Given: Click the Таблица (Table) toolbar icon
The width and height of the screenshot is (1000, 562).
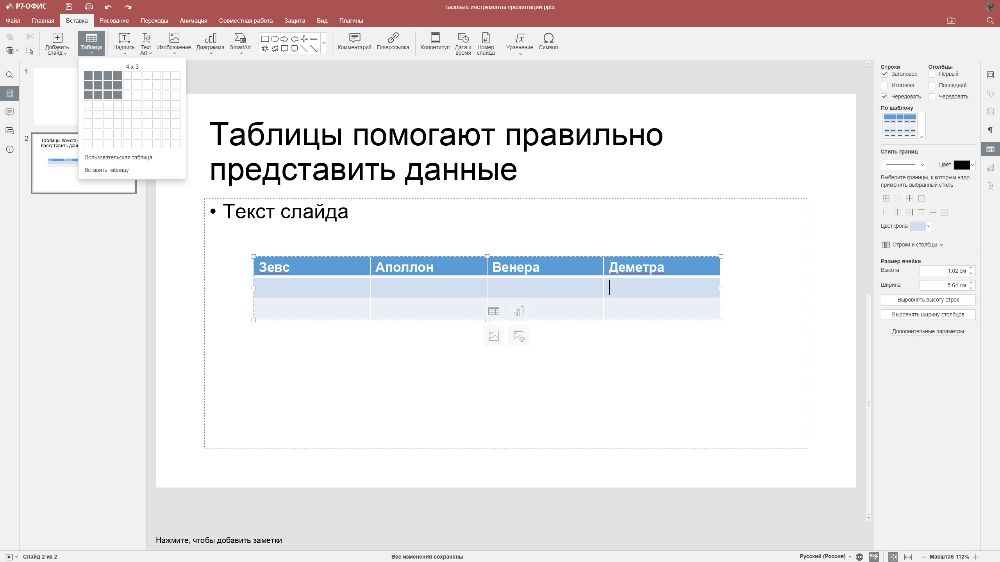Looking at the screenshot, I should coord(91,41).
